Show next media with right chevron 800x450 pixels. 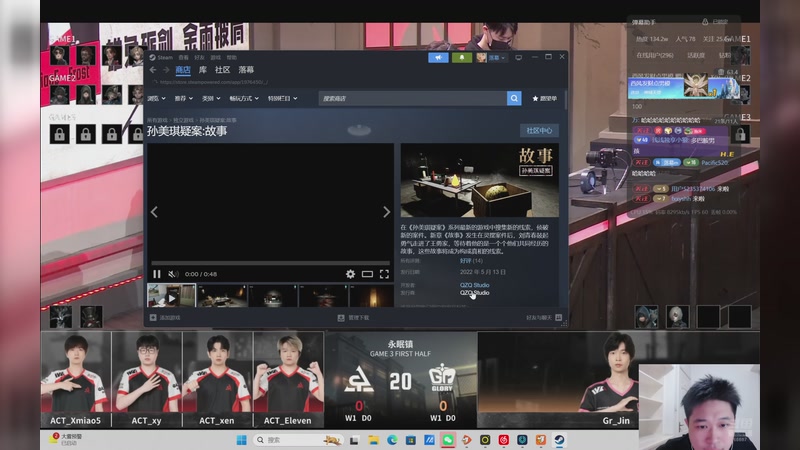(x=386, y=212)
